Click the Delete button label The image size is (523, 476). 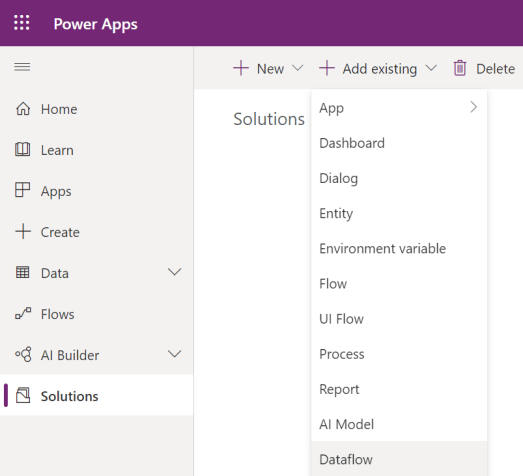click(496, 69)
